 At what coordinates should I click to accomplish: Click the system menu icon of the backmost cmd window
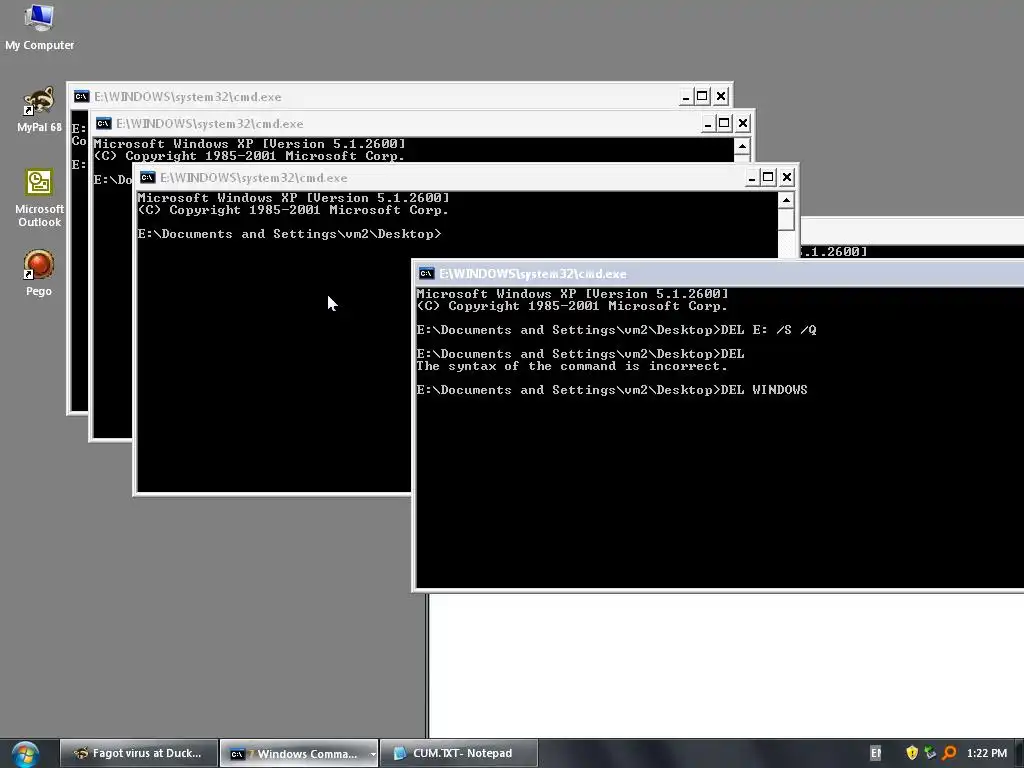[81, 97]
